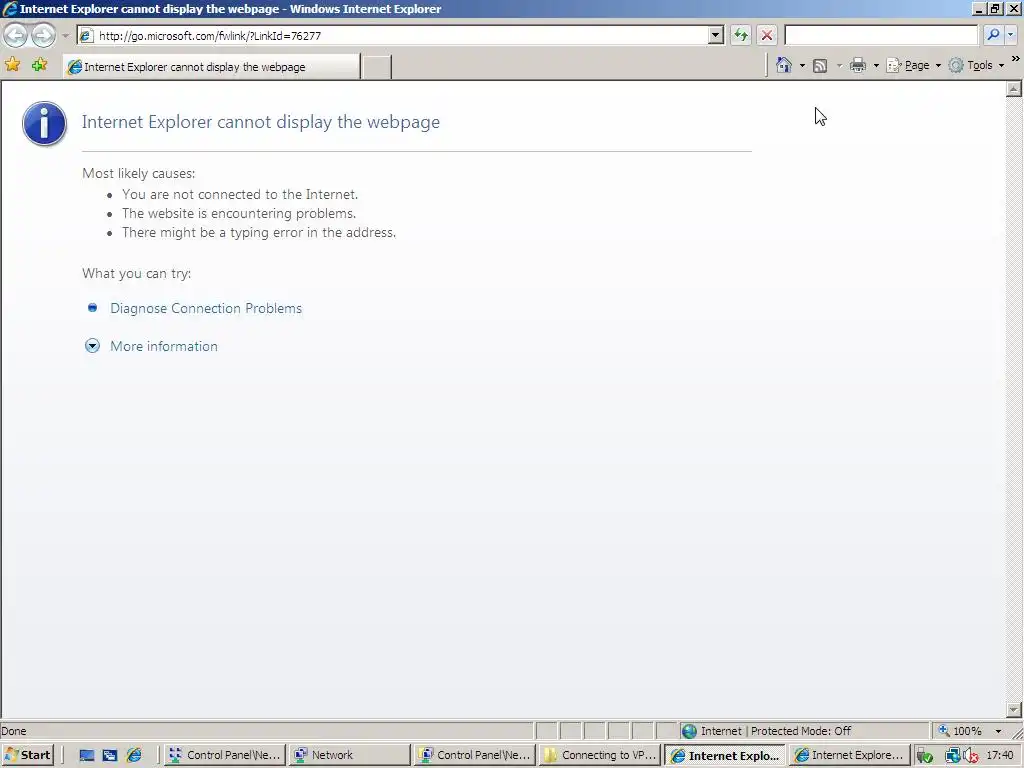Stop loading with the red X icon
Screen dimensions: 1024x768
click(767, 35)
